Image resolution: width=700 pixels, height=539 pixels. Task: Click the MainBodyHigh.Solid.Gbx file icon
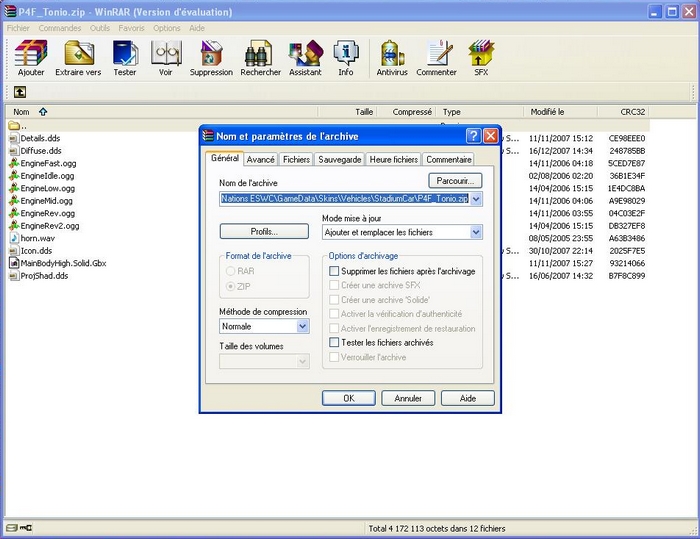click(14, 263)
